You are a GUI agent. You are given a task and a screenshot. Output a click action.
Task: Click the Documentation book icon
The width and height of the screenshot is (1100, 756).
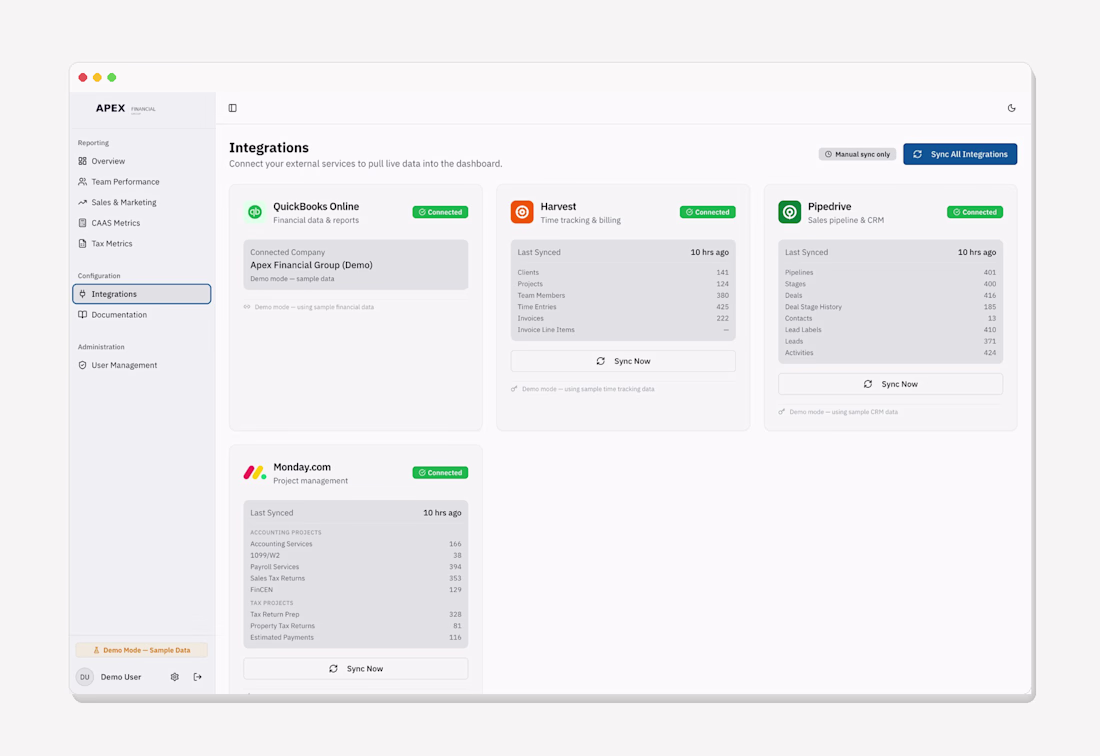point(82,315)
